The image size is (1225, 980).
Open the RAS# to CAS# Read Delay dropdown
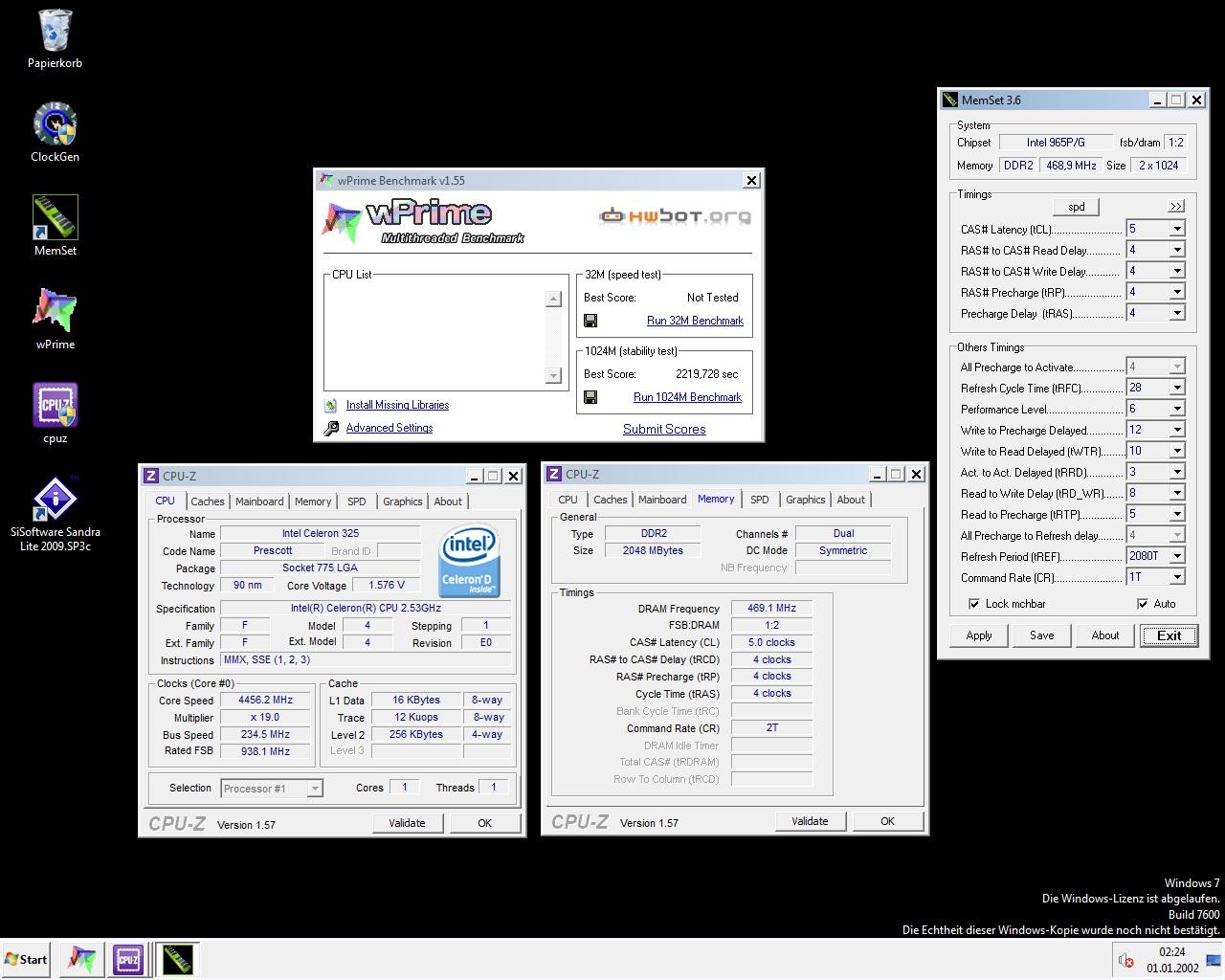coord(1177,250)
